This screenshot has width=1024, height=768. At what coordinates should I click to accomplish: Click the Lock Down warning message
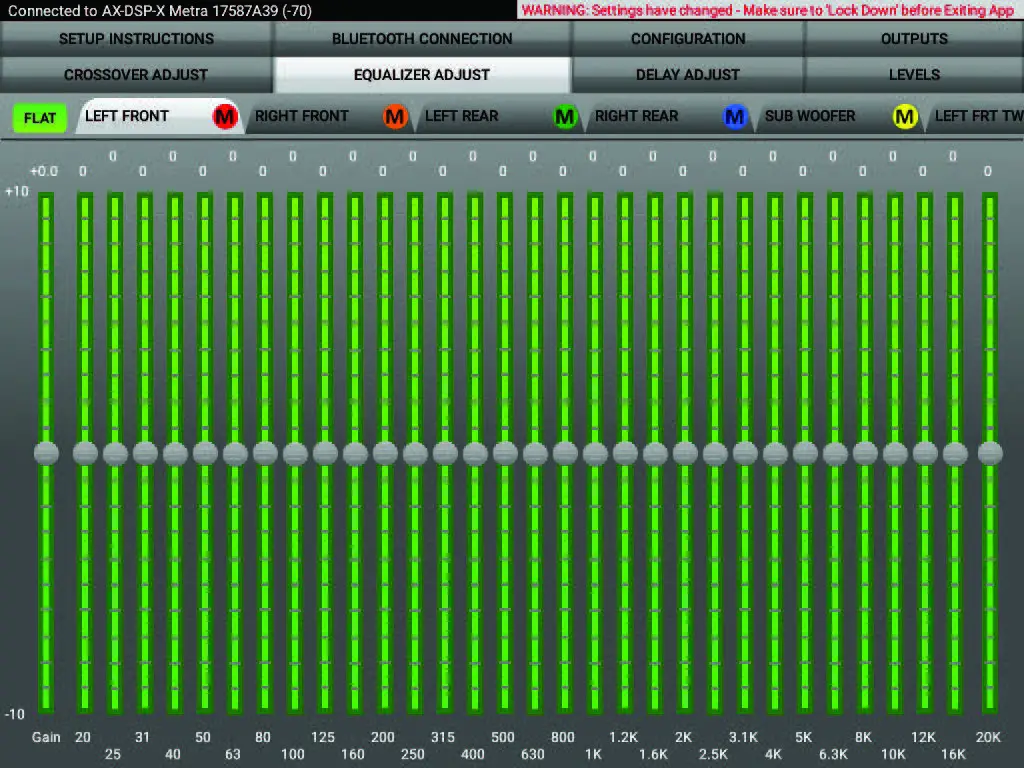(x=769, y=10)
